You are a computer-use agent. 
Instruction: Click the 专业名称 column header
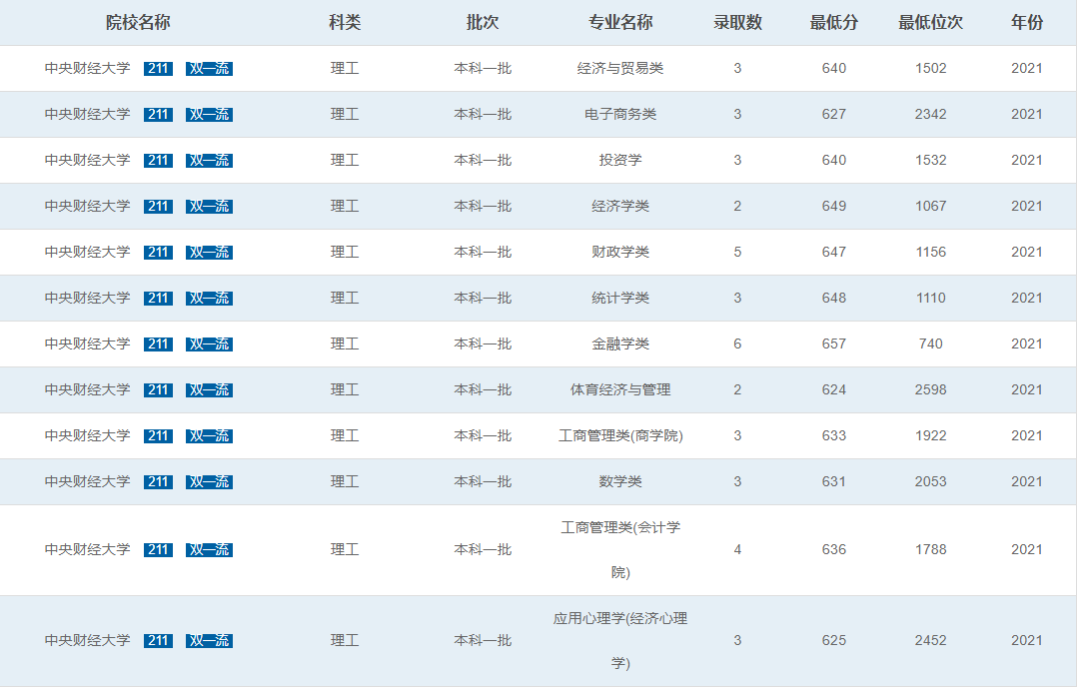click(x=620, y=22)
